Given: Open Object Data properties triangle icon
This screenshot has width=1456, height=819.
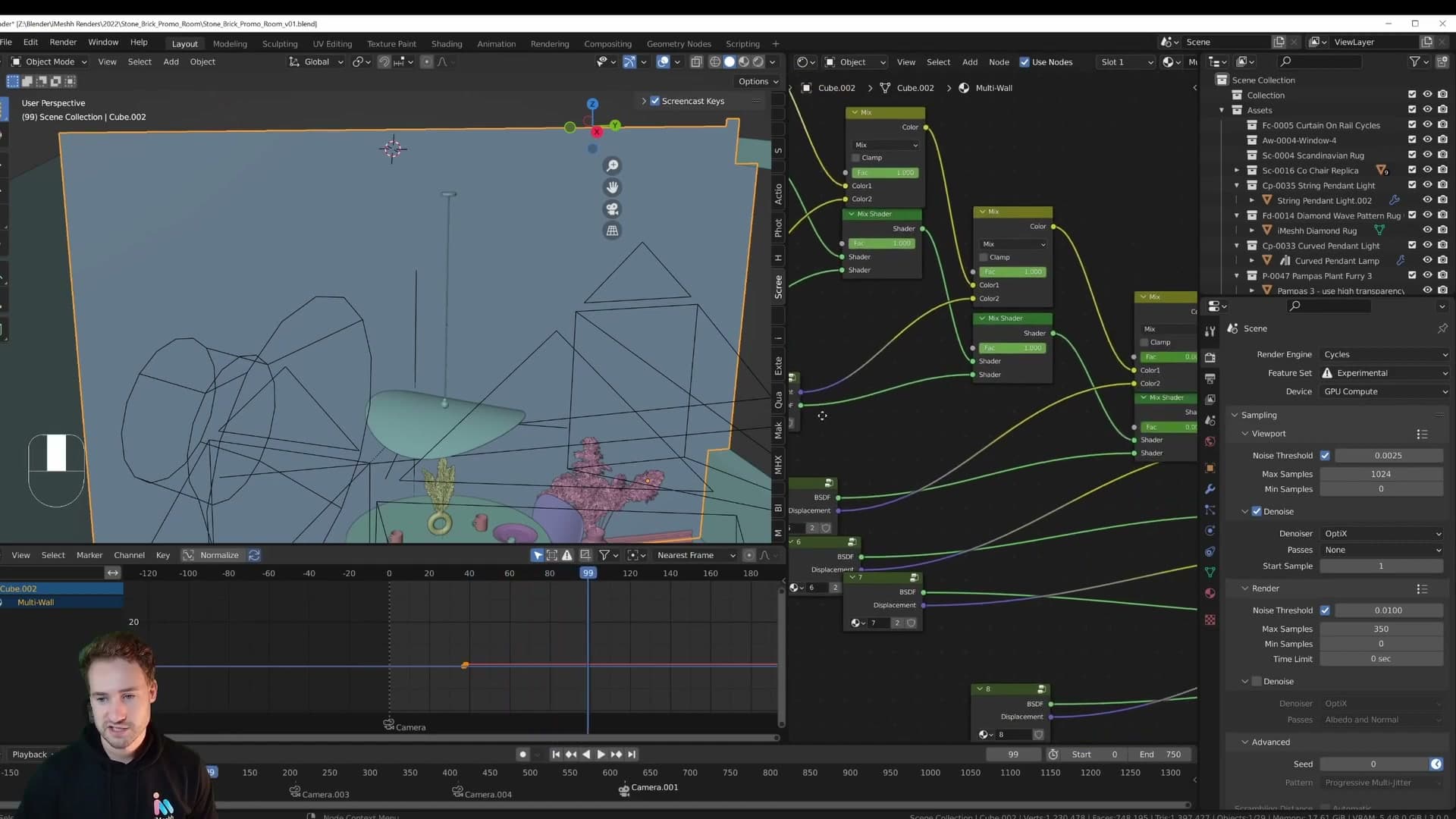Looking at the screenshot, I should 1210,572.
